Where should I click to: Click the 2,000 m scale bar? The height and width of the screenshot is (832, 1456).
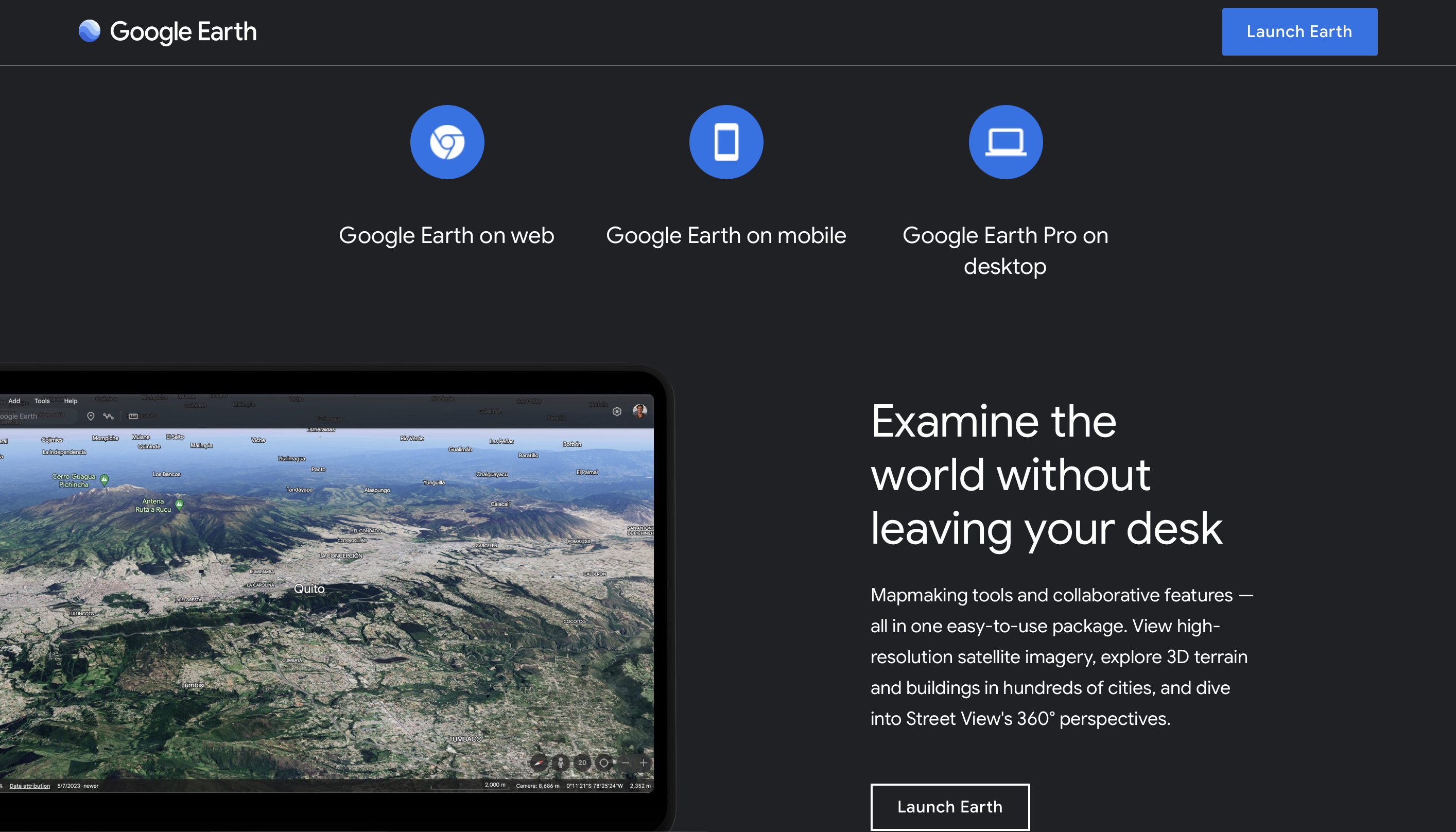click(470, 786)
